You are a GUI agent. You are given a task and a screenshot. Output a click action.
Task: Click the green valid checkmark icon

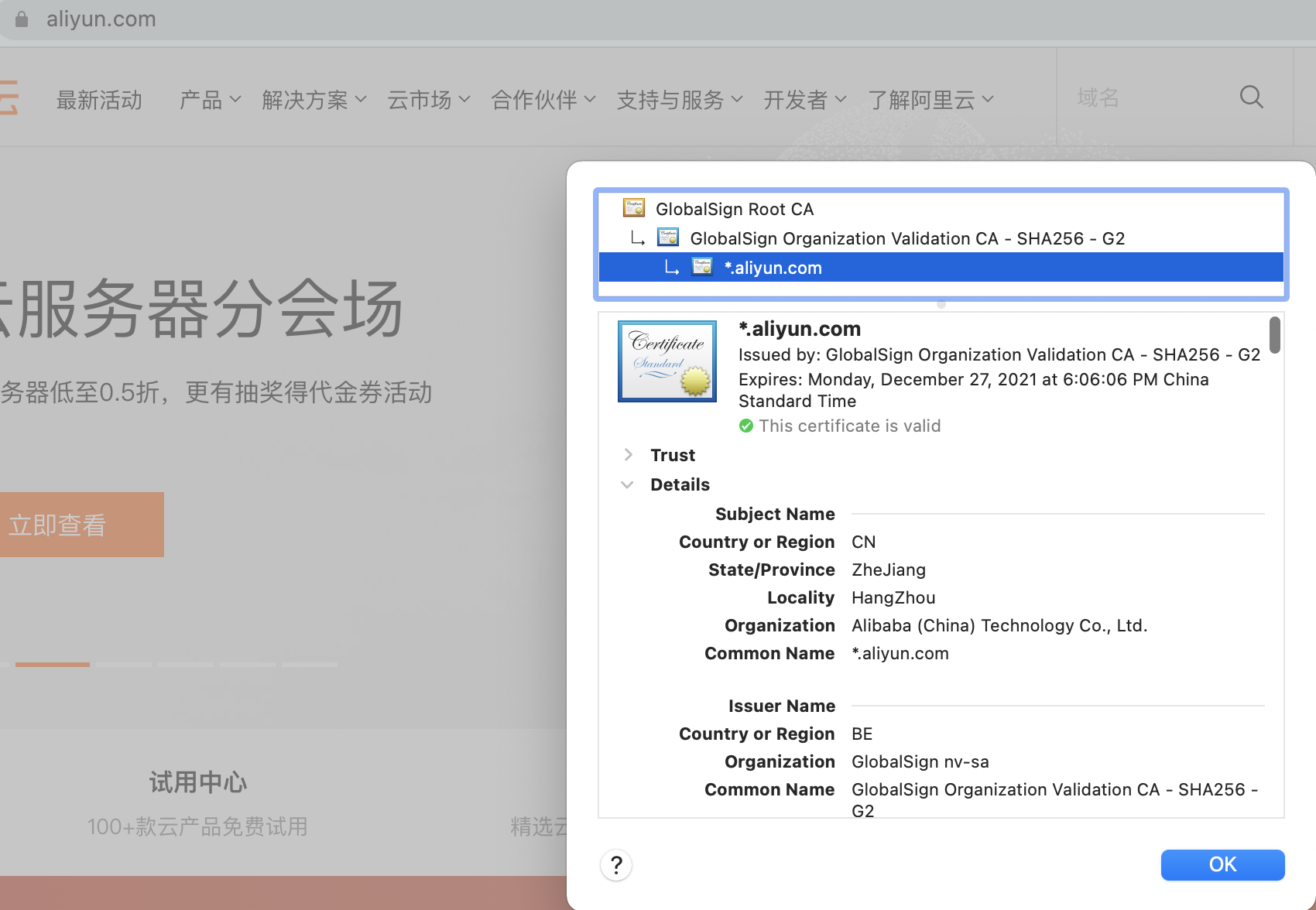[x=746, y=426]
